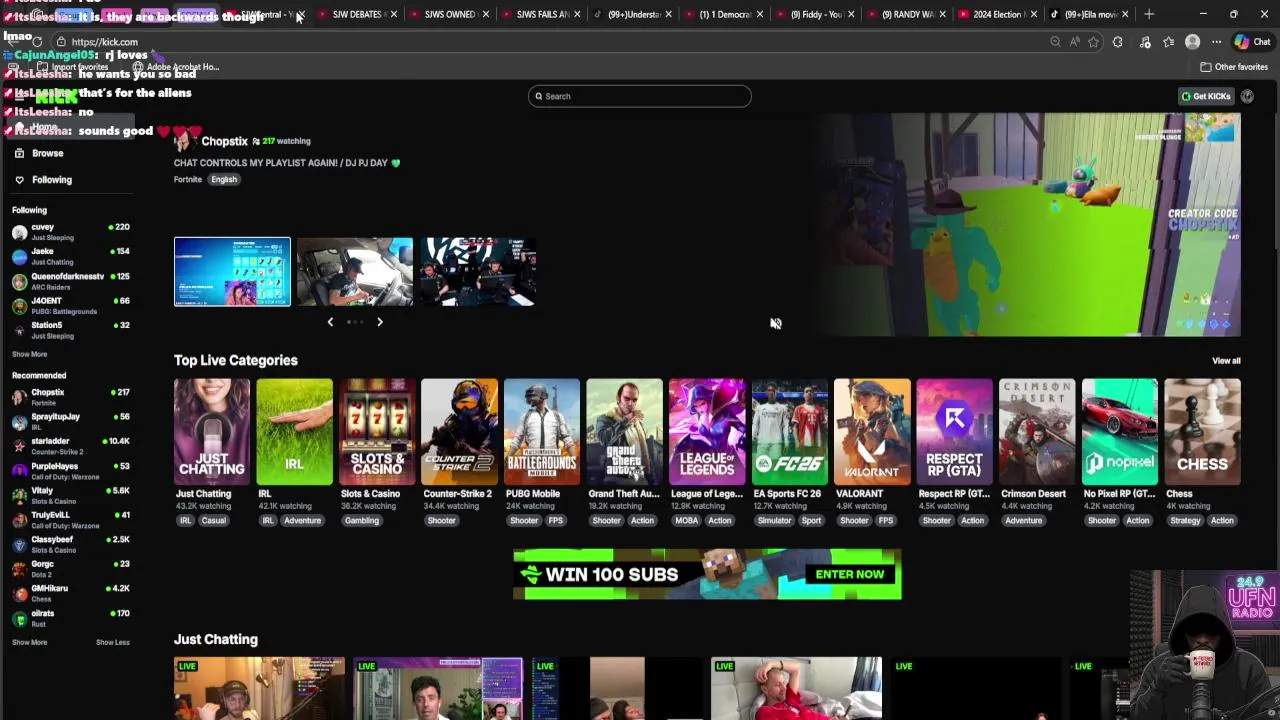Viewport: 1280px width, 720px height.
Task: Click the Kick search field
Action: click(x=640, y=96)
